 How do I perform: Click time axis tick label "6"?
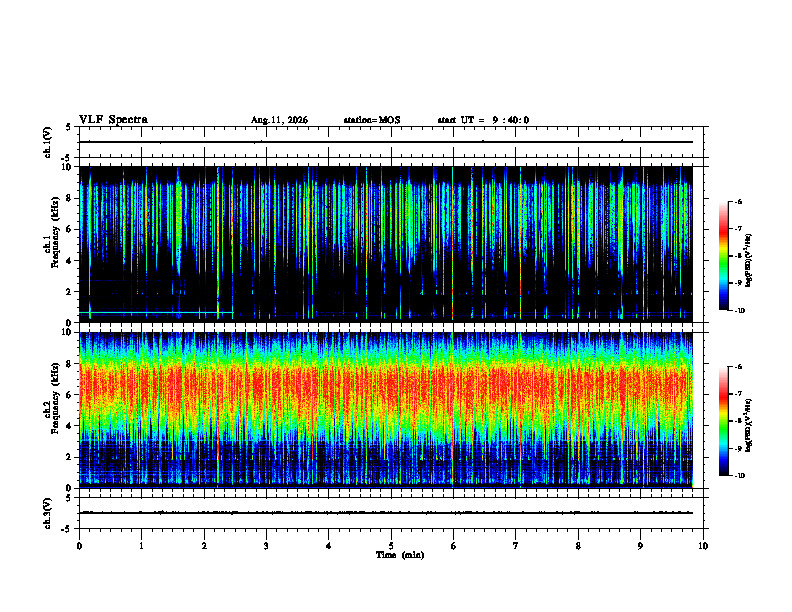click(x=454, y=546)
